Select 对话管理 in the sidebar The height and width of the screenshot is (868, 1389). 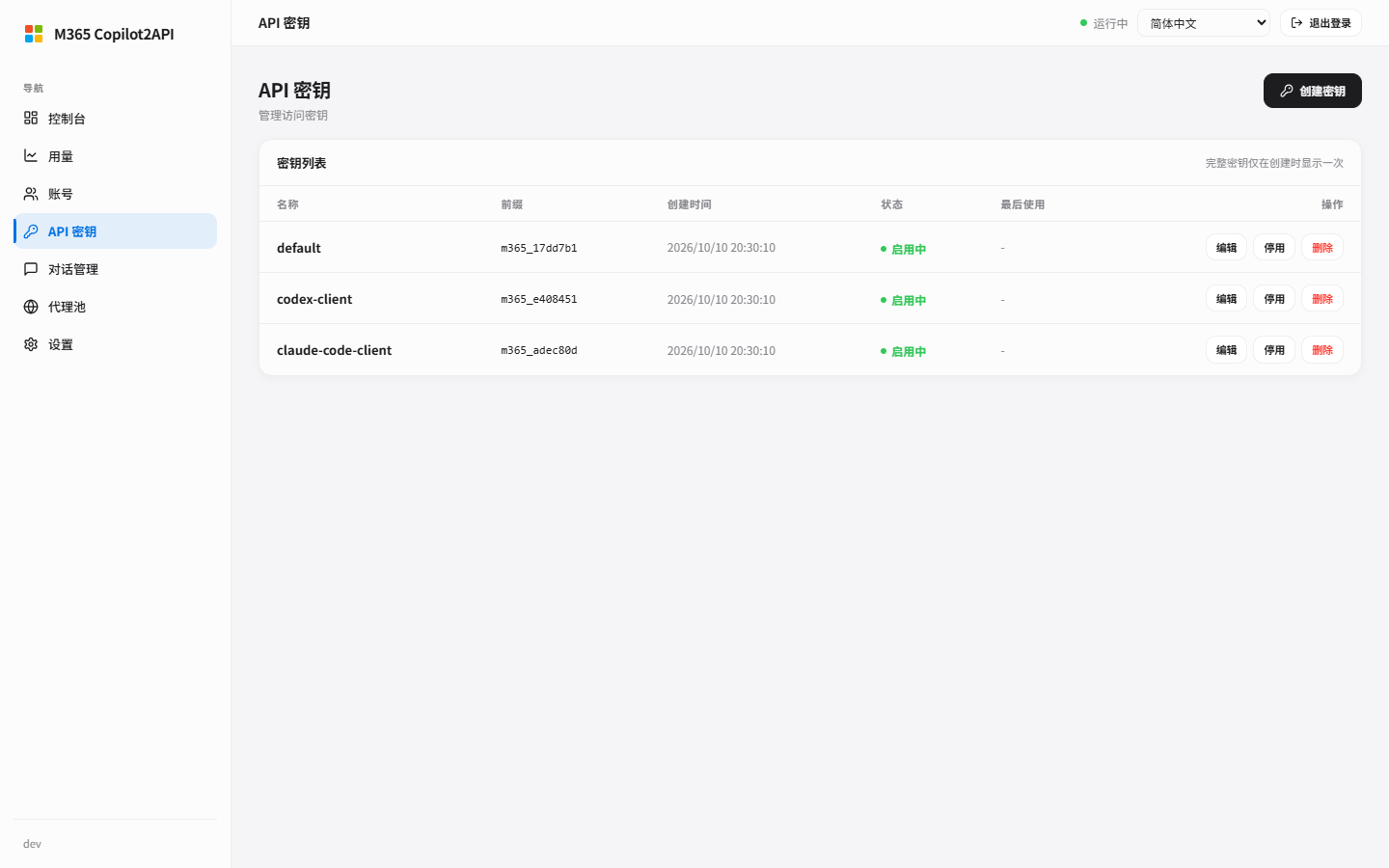(116, 269)
